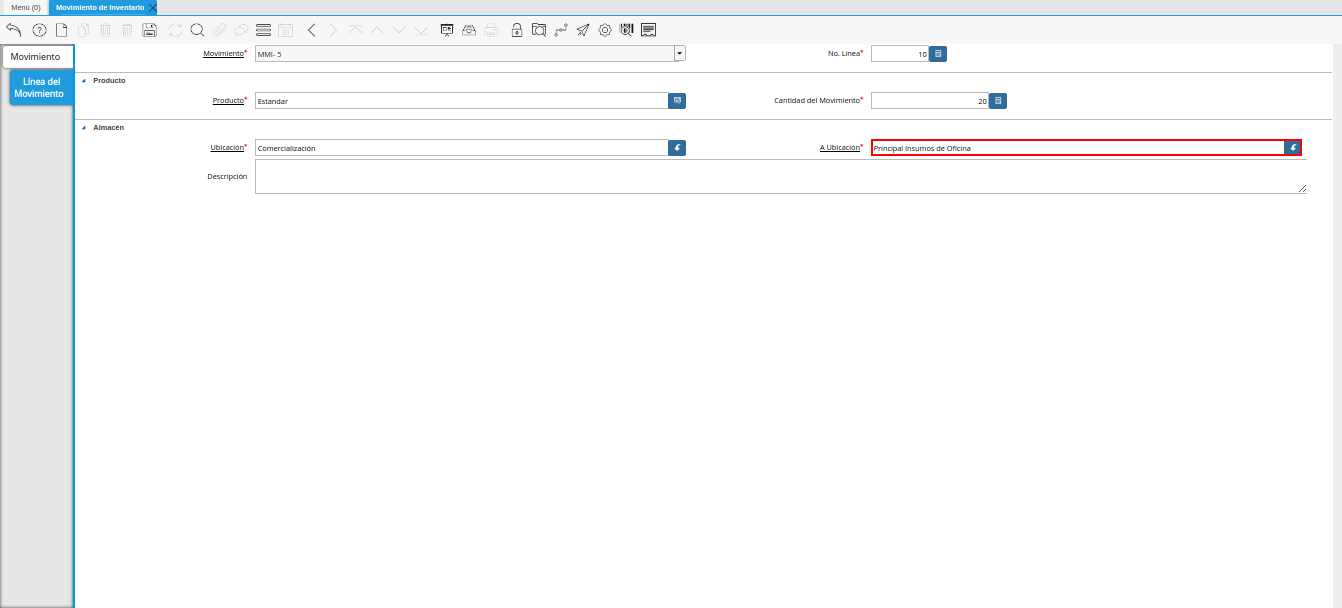Click the first delete trash icon
Viewport: 1342px width, 608px height.
(x=105, y=30)
